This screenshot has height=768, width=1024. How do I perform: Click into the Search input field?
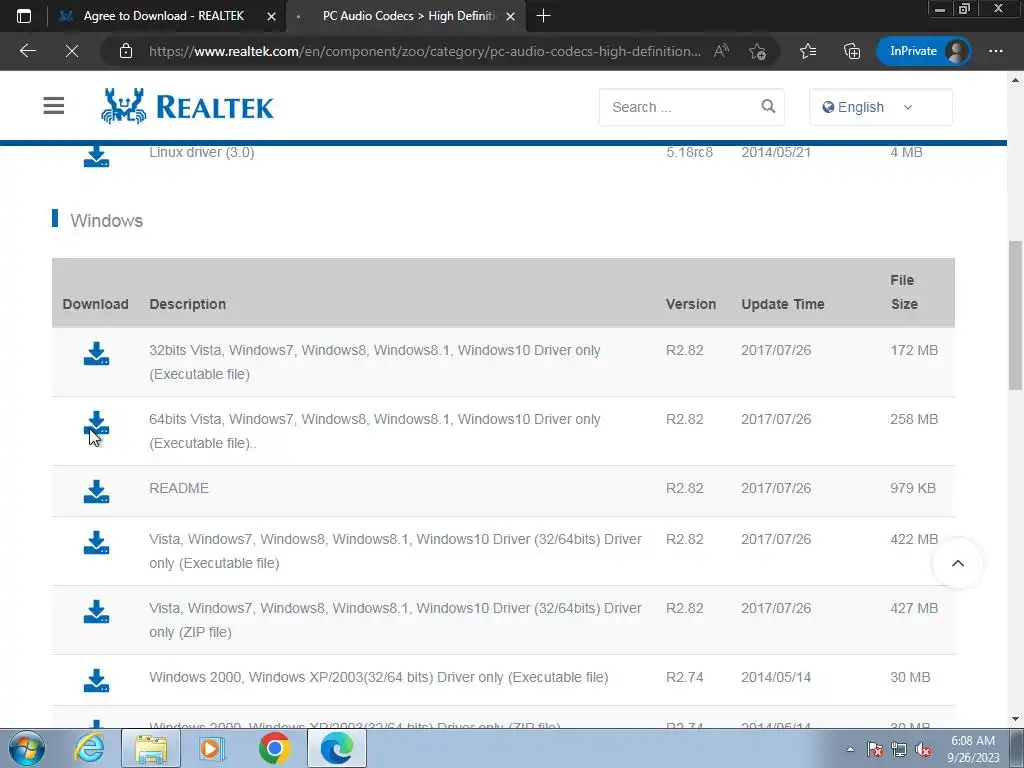(681, 107)
